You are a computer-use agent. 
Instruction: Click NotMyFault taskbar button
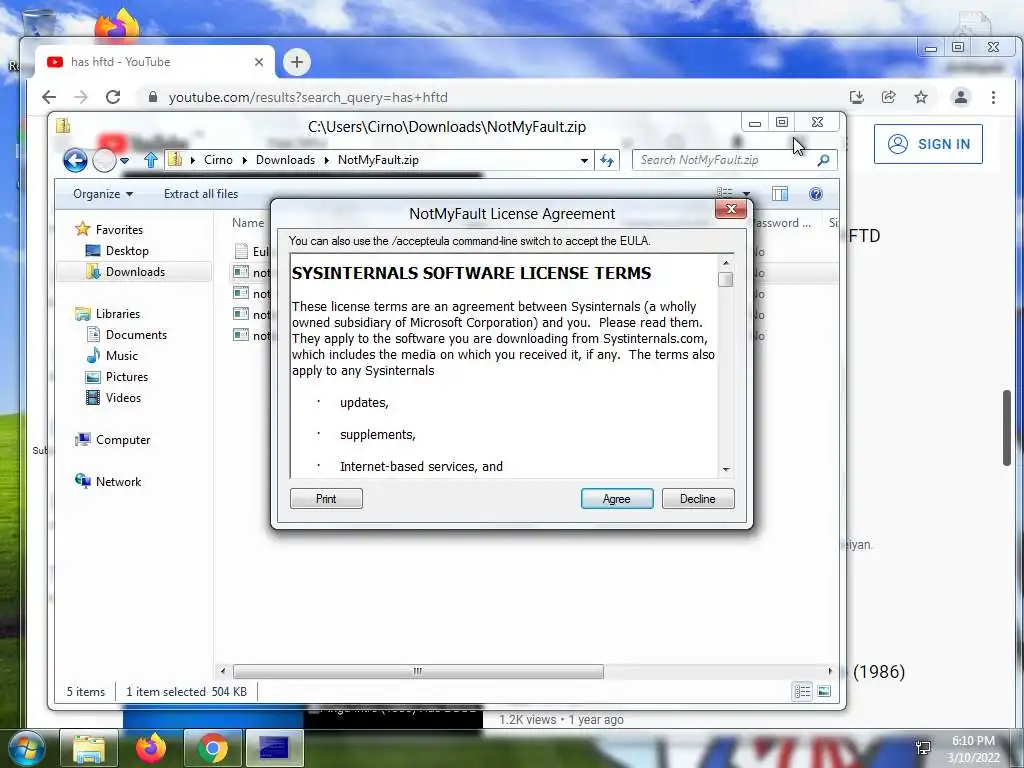click(274, 748)
